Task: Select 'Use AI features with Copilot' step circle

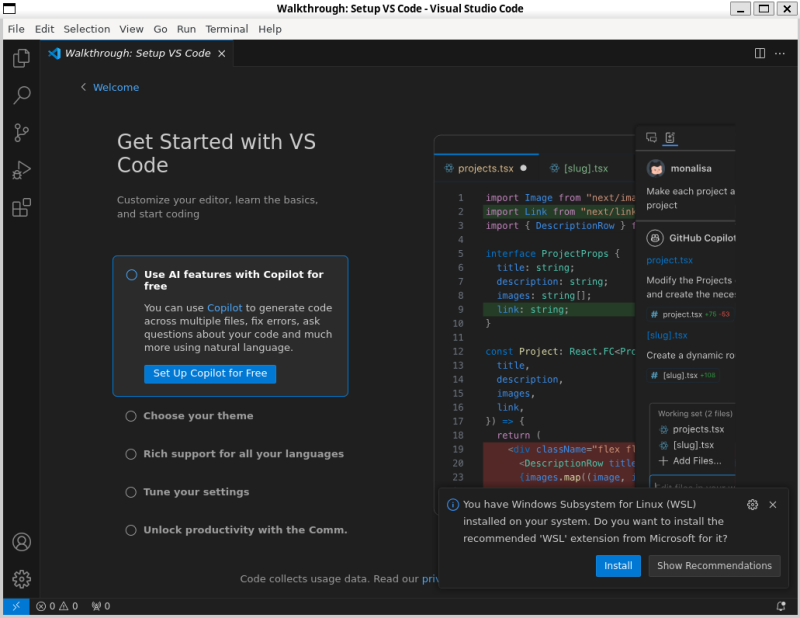Action: click(x=132, y=275)
